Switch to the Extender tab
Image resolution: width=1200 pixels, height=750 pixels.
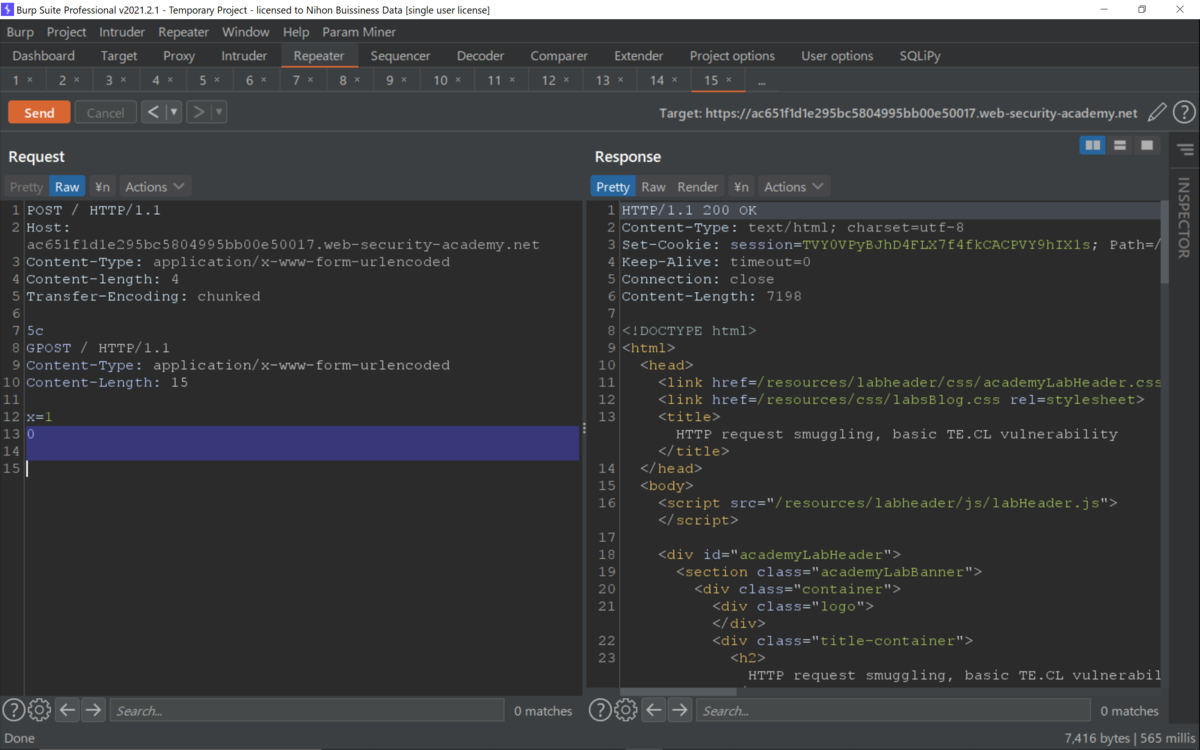click(638, 56)
